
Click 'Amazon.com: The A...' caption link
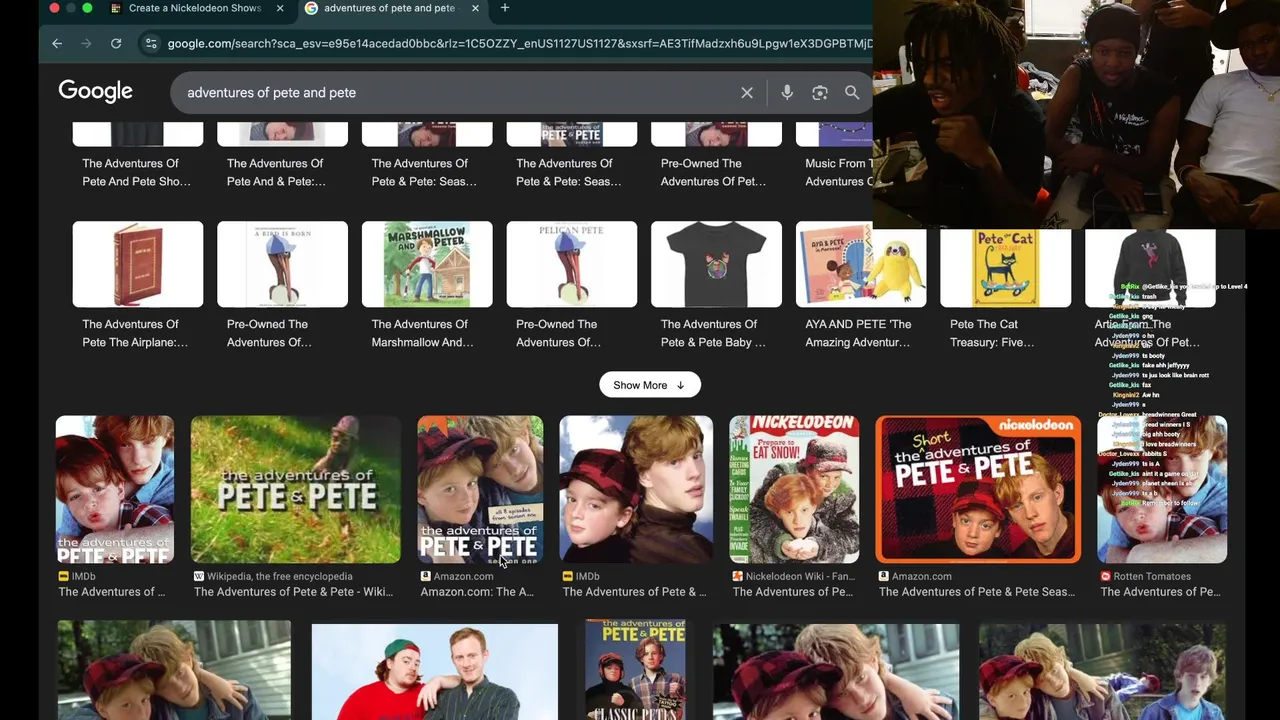477,592
